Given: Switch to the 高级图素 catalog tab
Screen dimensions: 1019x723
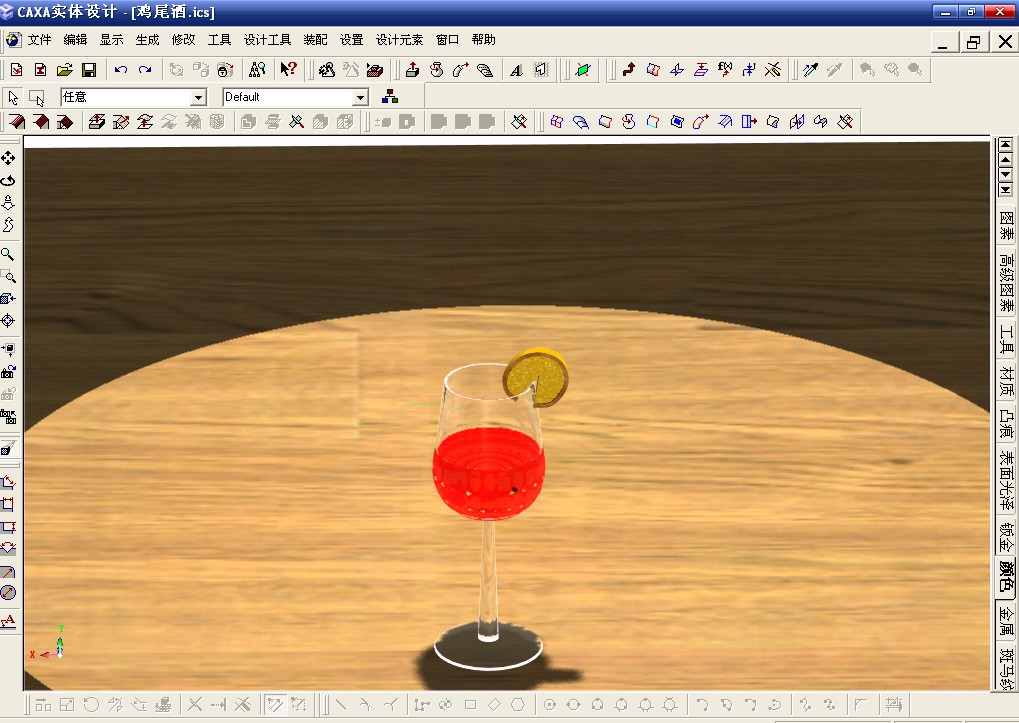Looking at the screenshot, I should pos(1006,283).
